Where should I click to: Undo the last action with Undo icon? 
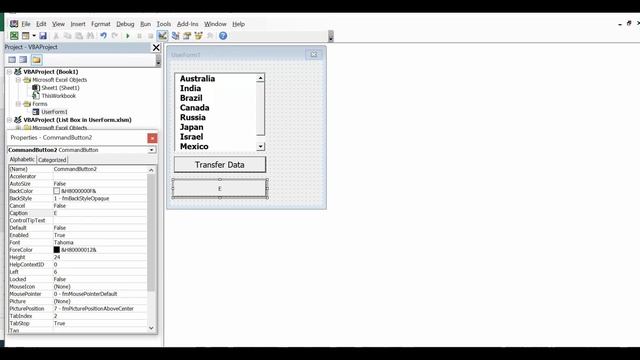104,36
